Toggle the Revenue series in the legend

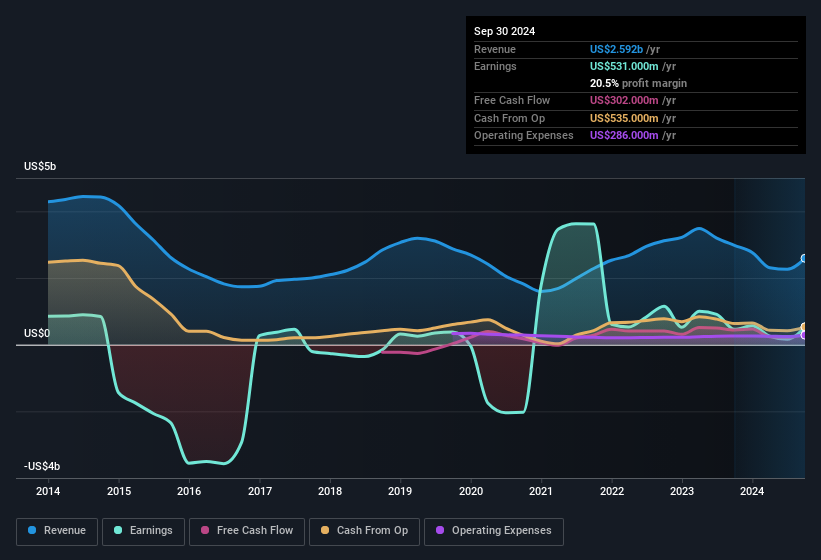57,531
